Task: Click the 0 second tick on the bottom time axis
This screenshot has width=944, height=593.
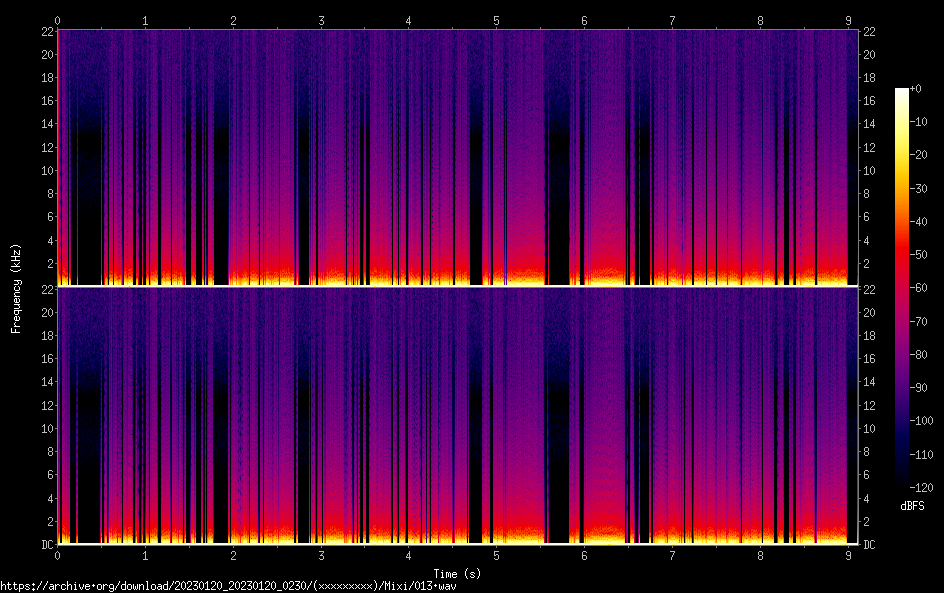Action: [x=58, y=555]
